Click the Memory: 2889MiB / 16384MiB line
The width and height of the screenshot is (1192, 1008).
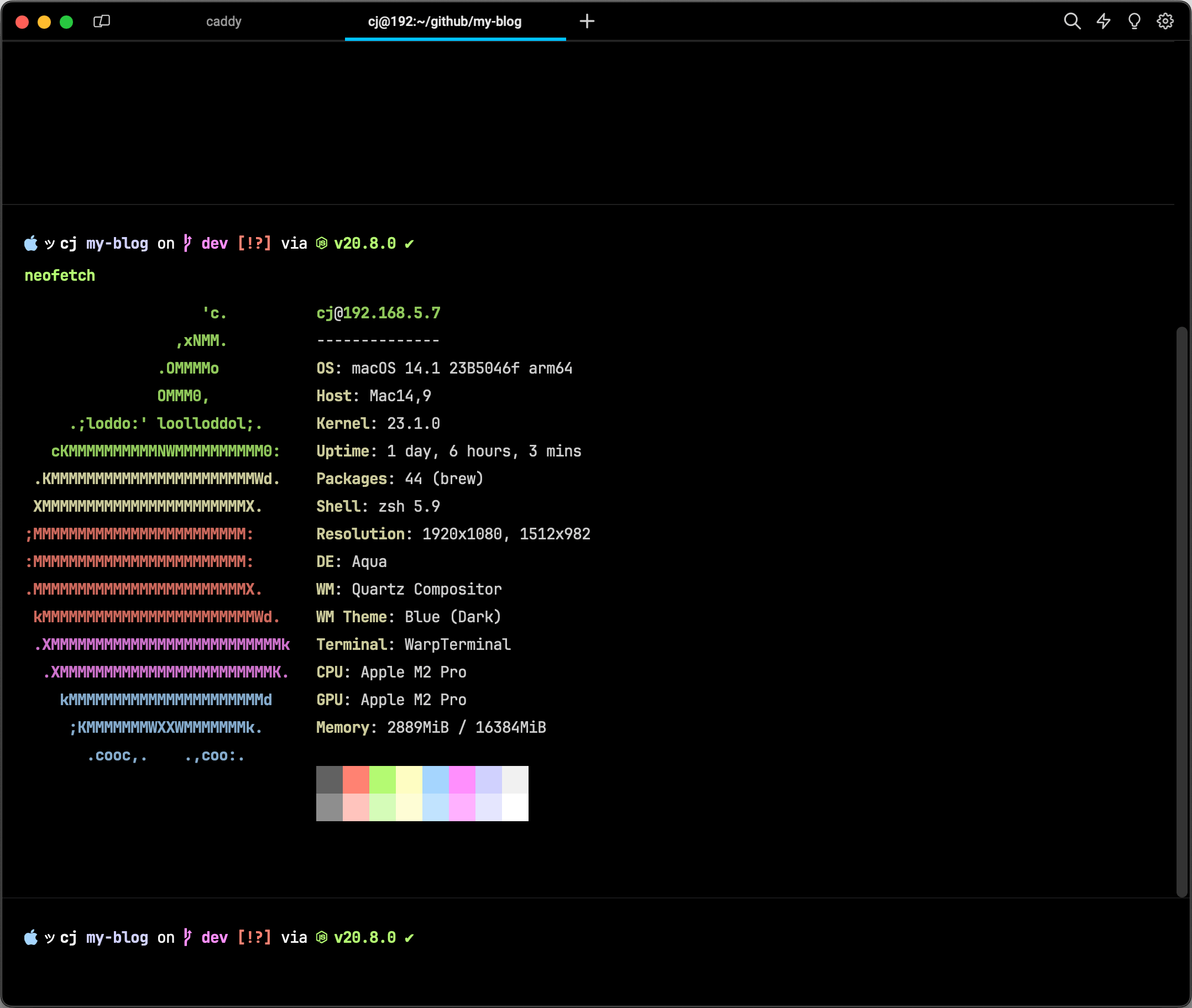point(431,727)
